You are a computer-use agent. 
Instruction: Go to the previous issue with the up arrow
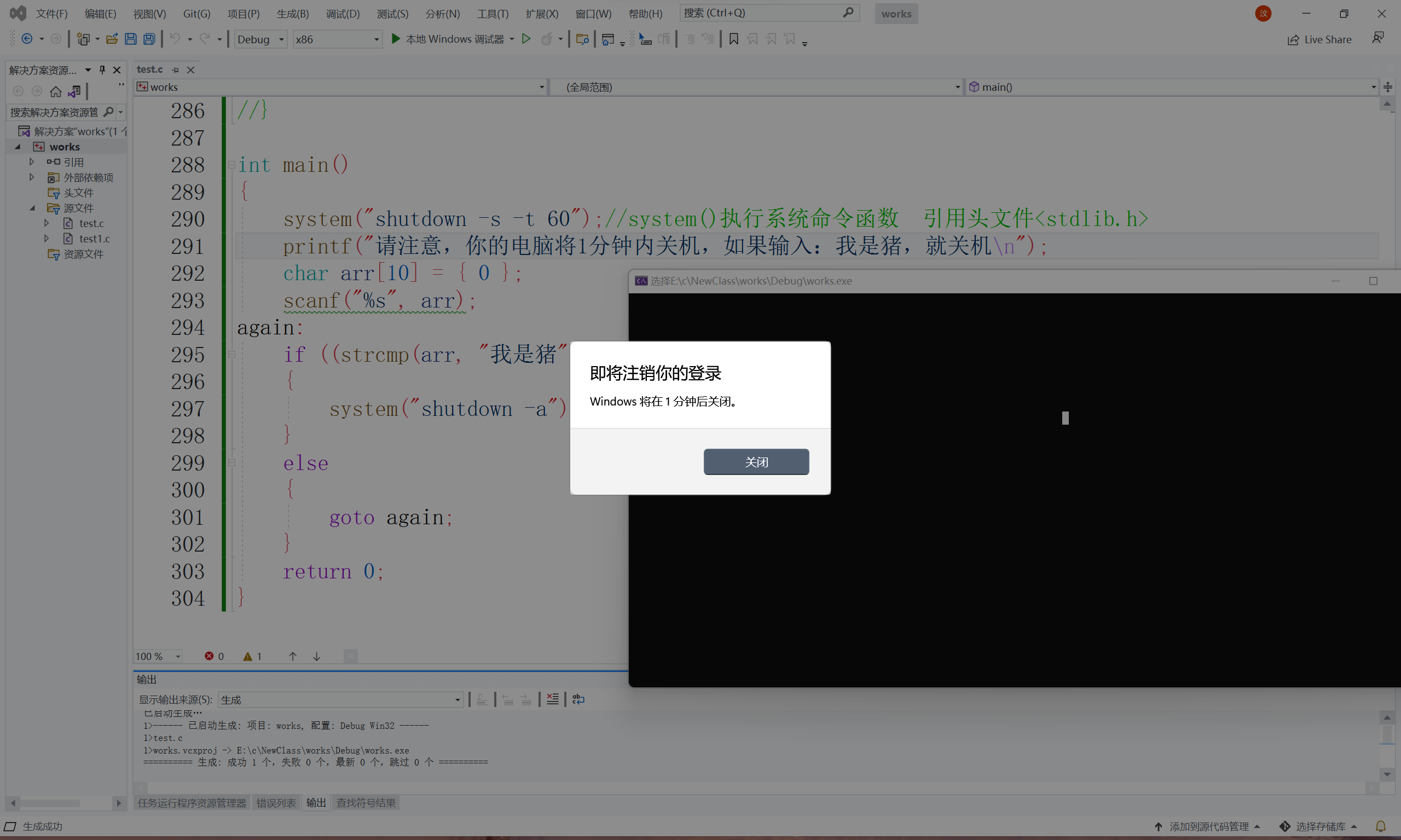point(293,656)
